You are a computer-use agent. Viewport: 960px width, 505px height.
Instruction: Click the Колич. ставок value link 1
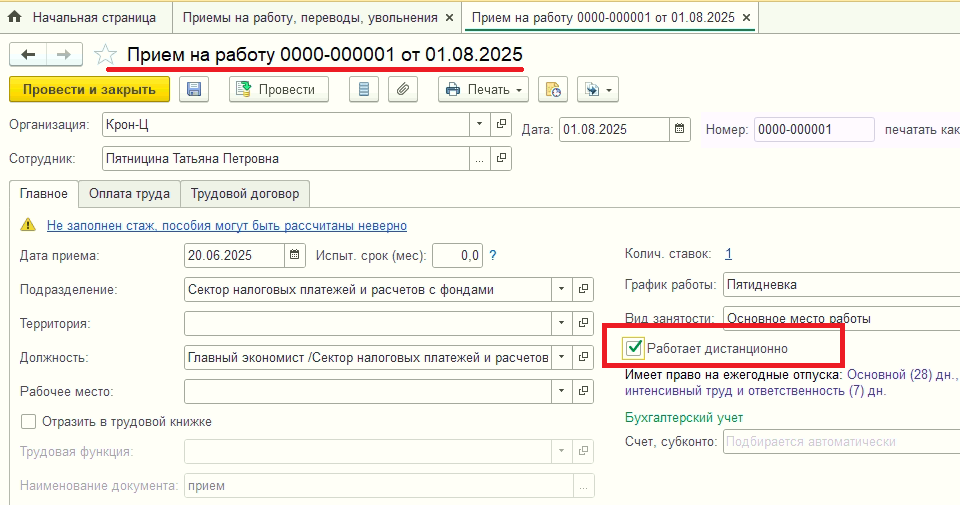728,253
